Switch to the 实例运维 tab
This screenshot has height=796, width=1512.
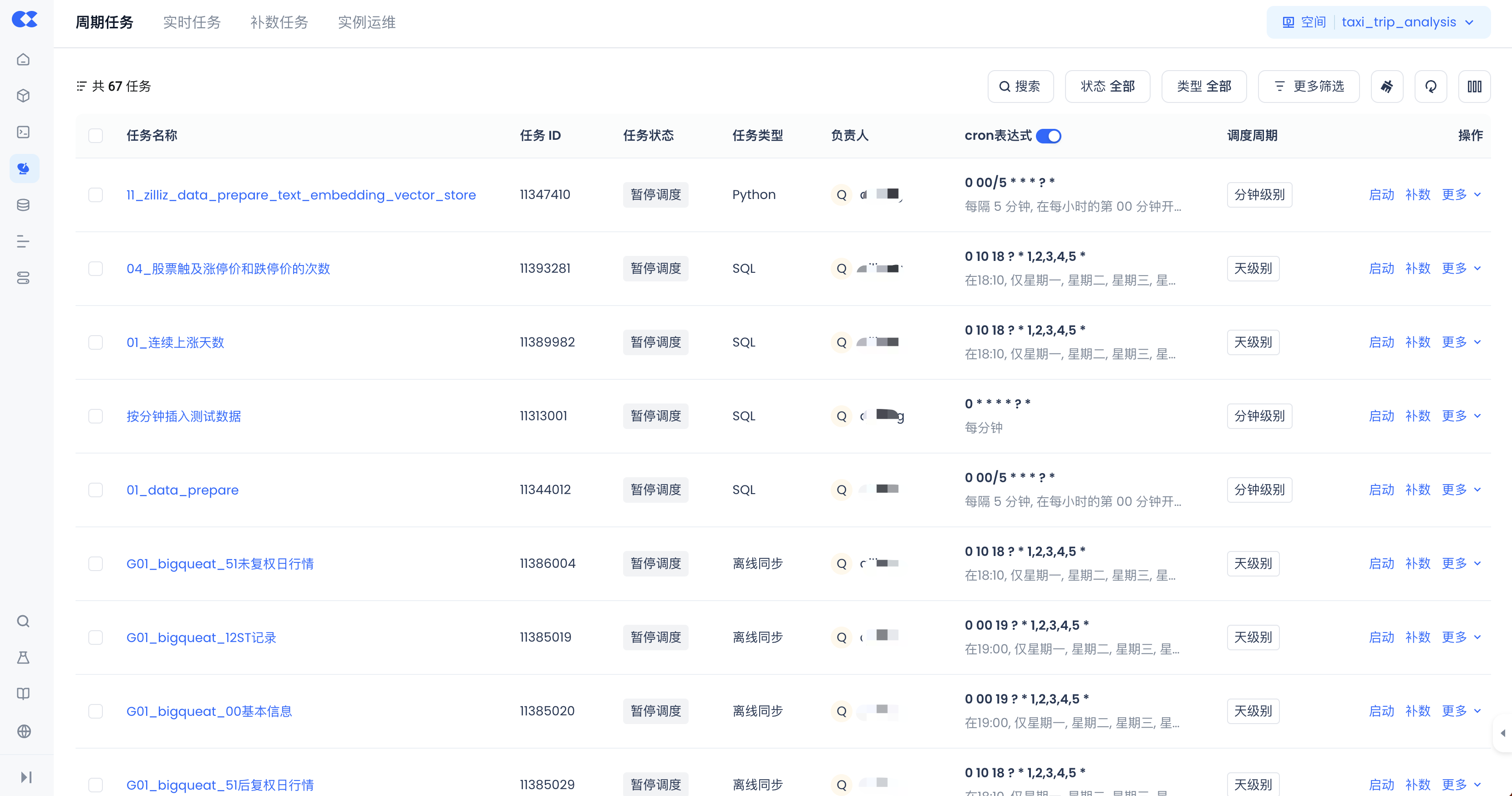pyautogui.click(x=366, y=22)
